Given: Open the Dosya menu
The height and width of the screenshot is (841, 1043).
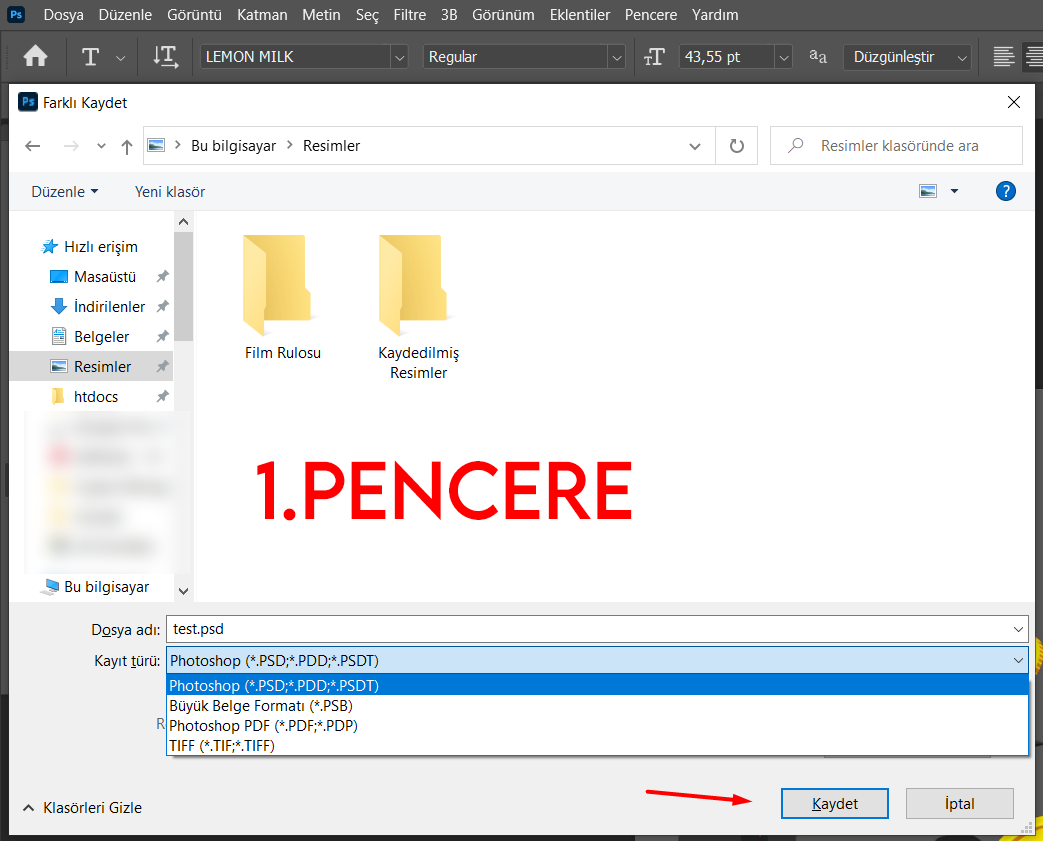Looking at the screenshot, I should [x=63, y=15].
